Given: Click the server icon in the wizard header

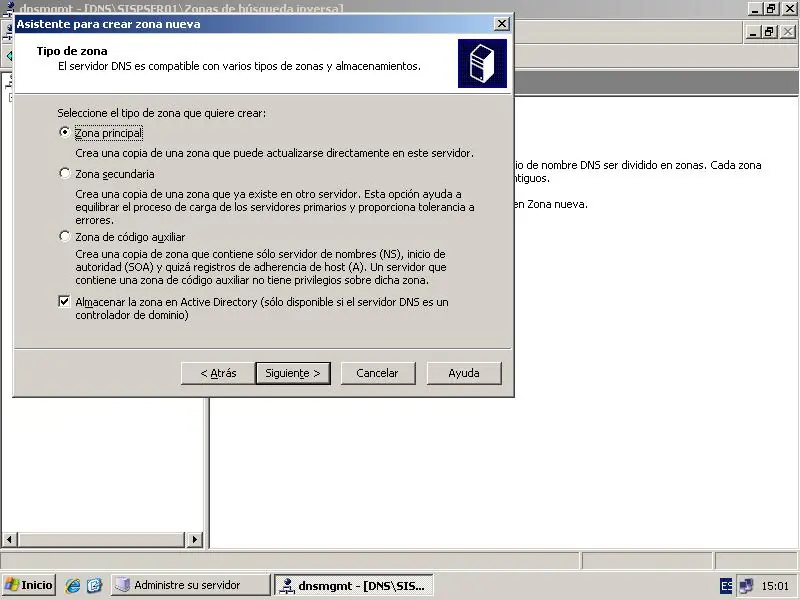Looking at the screenshot, I should pos(482,63).
